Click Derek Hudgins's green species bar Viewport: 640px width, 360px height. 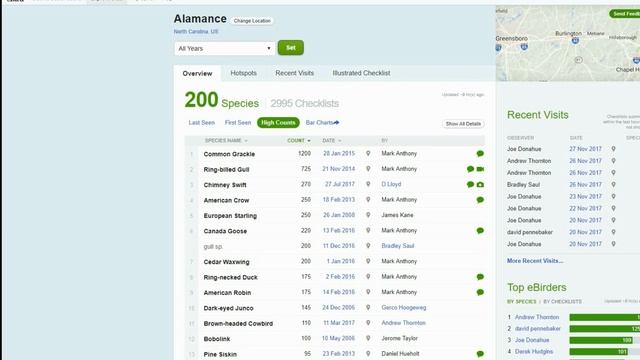598,351
